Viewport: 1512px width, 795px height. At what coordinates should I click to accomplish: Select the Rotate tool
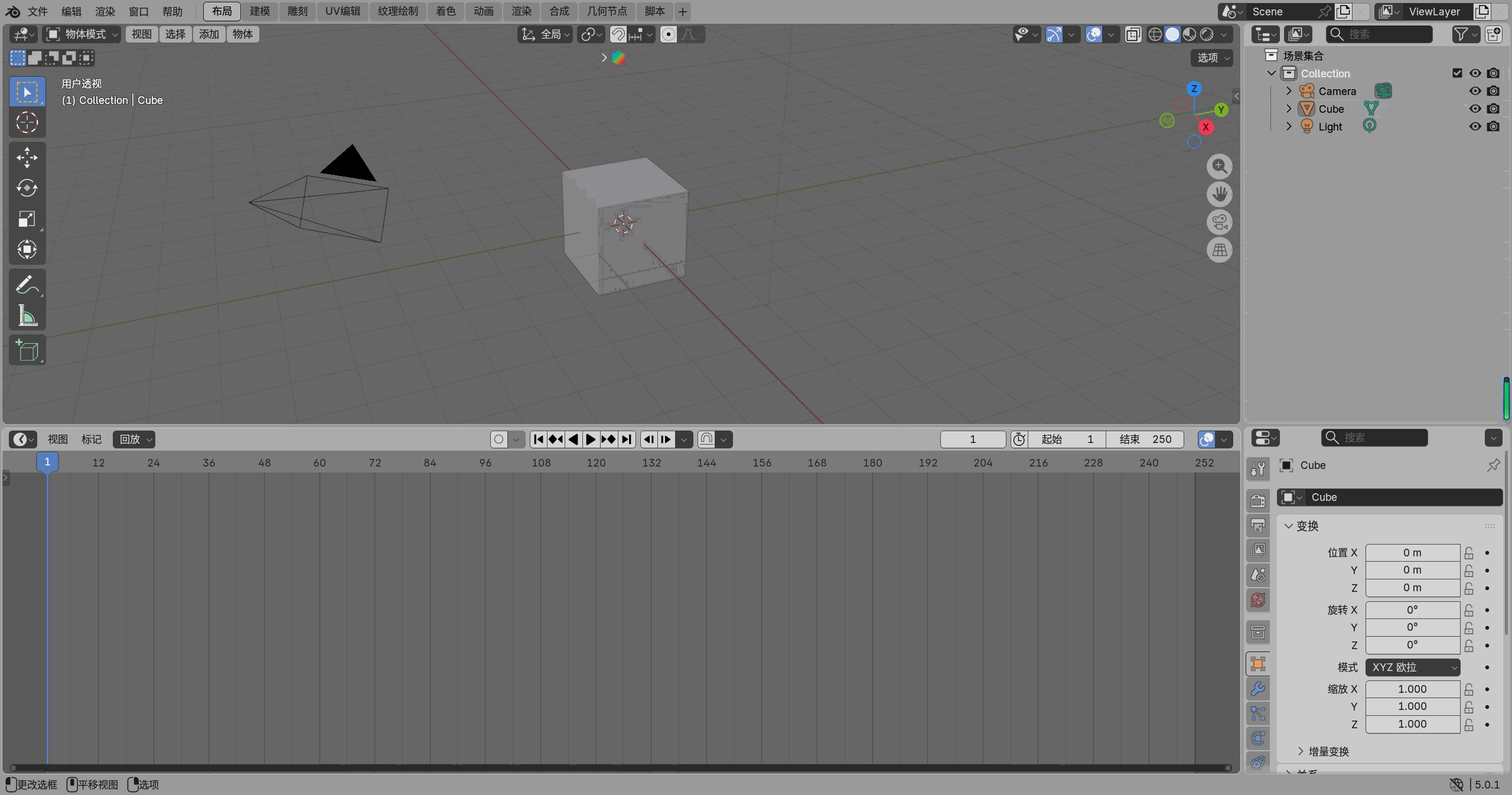(27, 188)
